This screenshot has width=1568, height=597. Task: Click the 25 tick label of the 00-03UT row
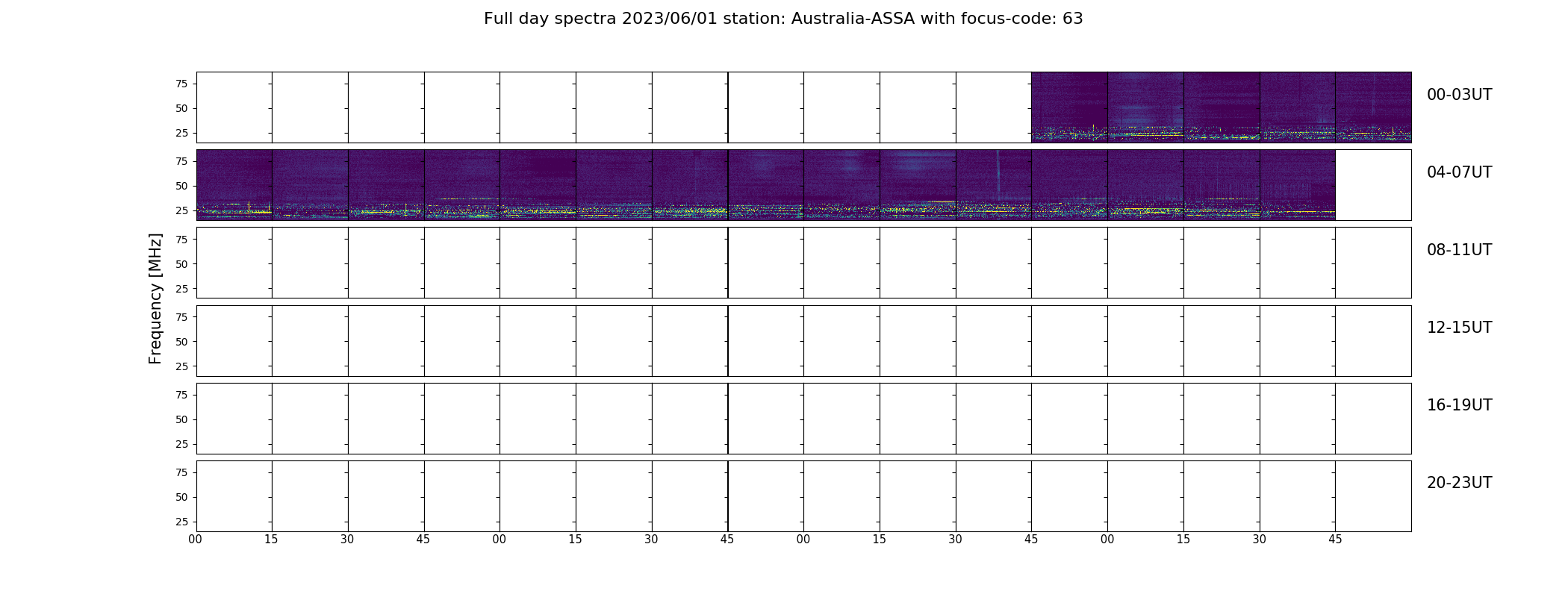[x=181, y=133]
